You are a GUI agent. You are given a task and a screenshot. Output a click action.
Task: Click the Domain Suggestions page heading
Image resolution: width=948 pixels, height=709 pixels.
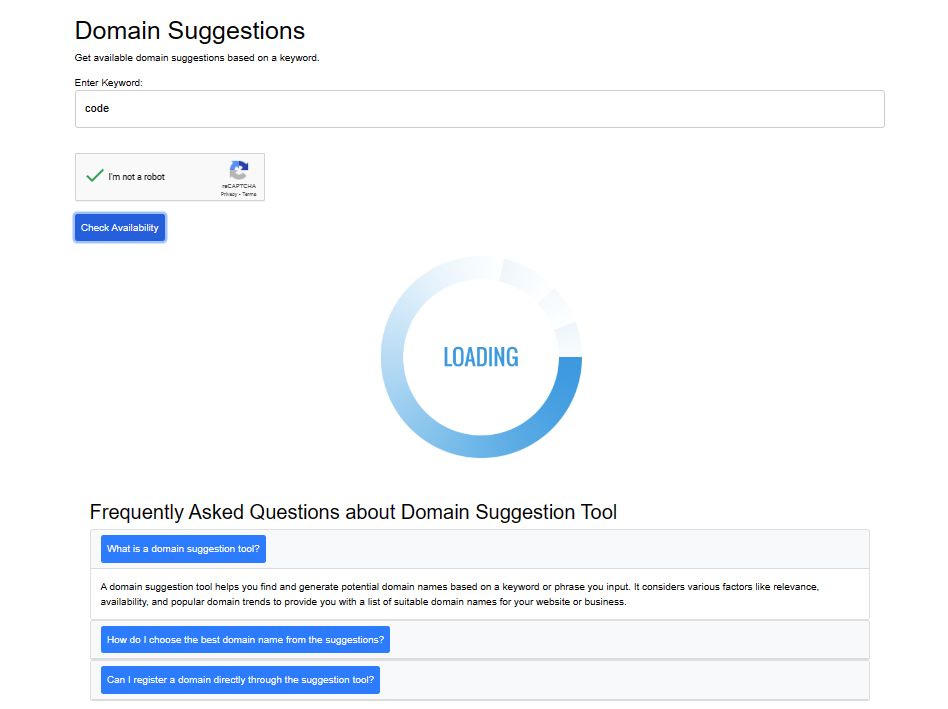[x=190, y=31]
